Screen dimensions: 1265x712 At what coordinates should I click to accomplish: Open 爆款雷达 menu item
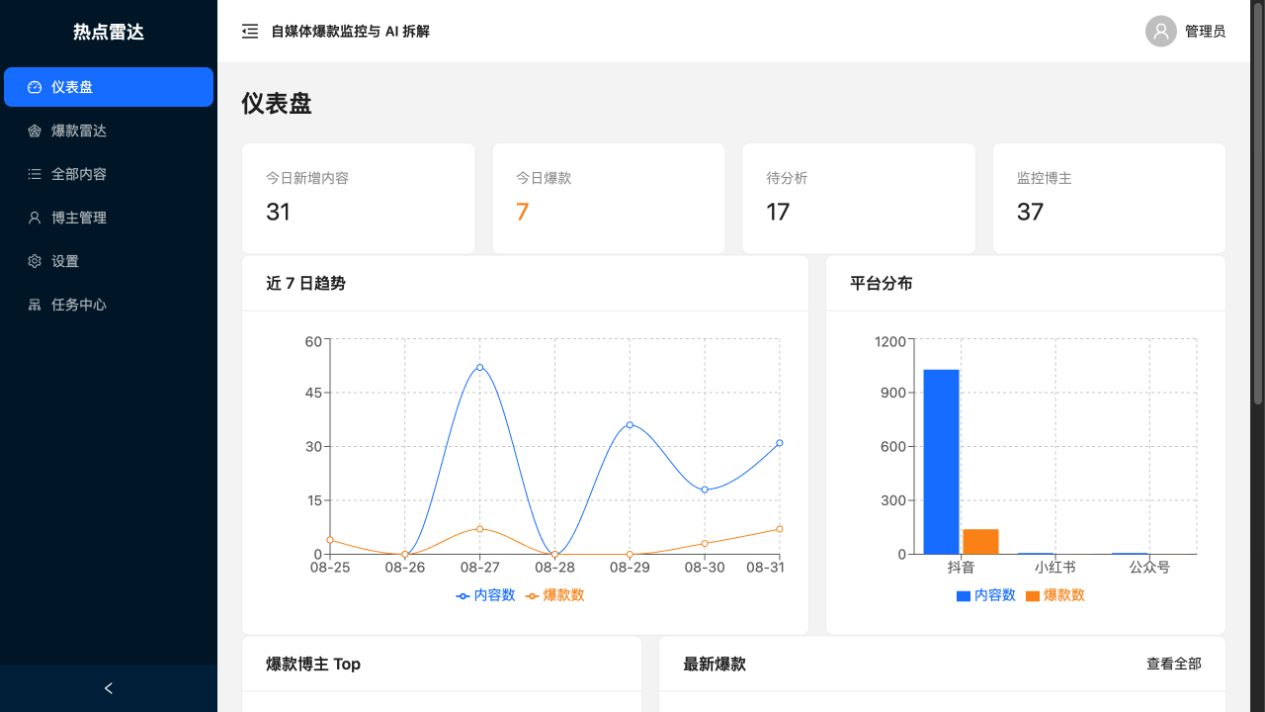[x=109, y=131]
